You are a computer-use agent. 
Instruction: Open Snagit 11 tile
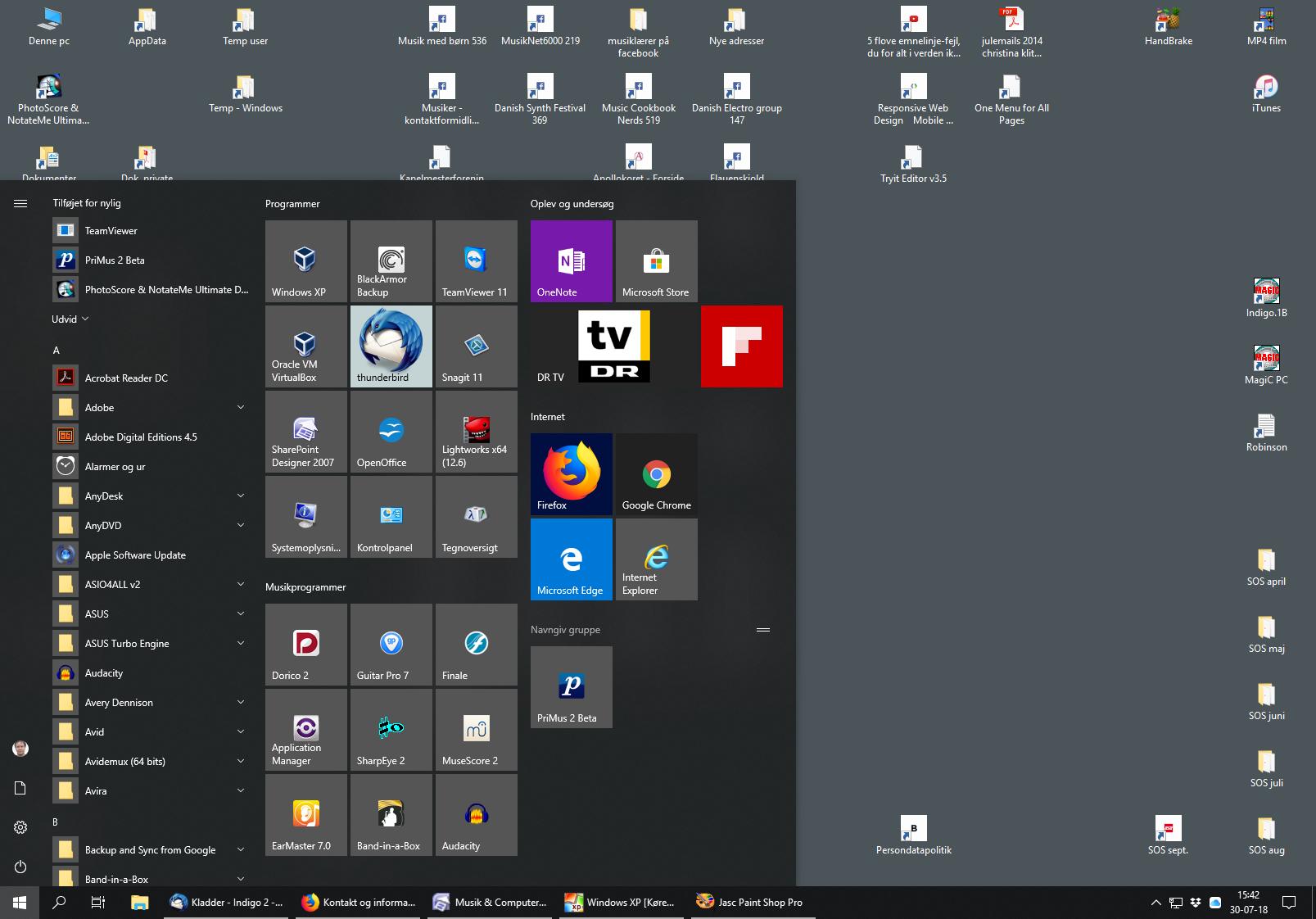(x=477, y=346)
